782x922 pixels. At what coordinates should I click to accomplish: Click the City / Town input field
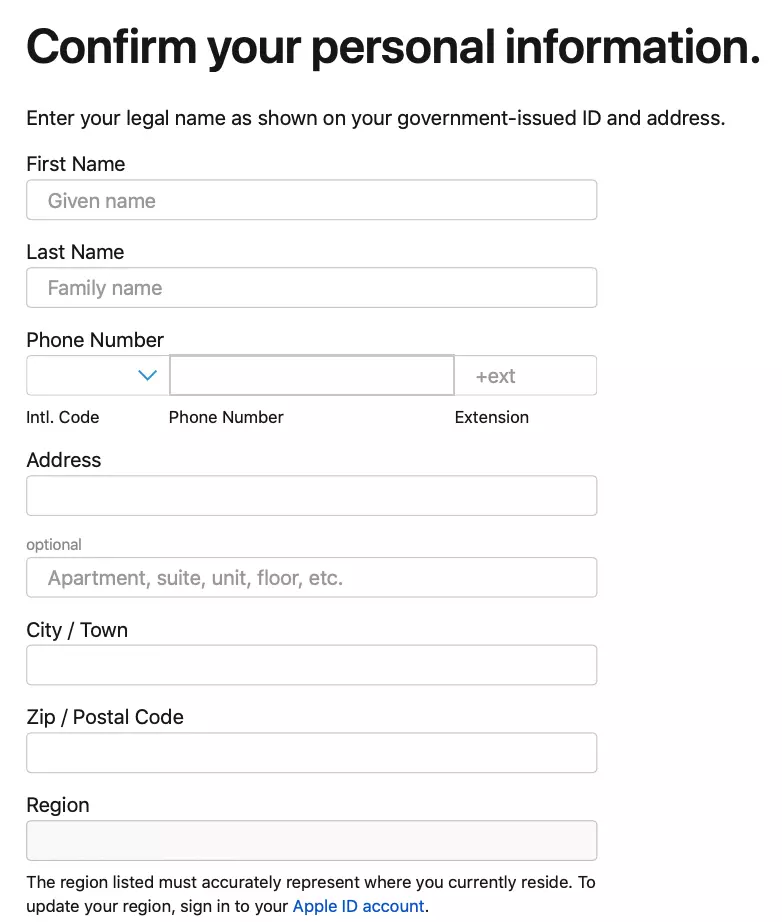(312, 665)
